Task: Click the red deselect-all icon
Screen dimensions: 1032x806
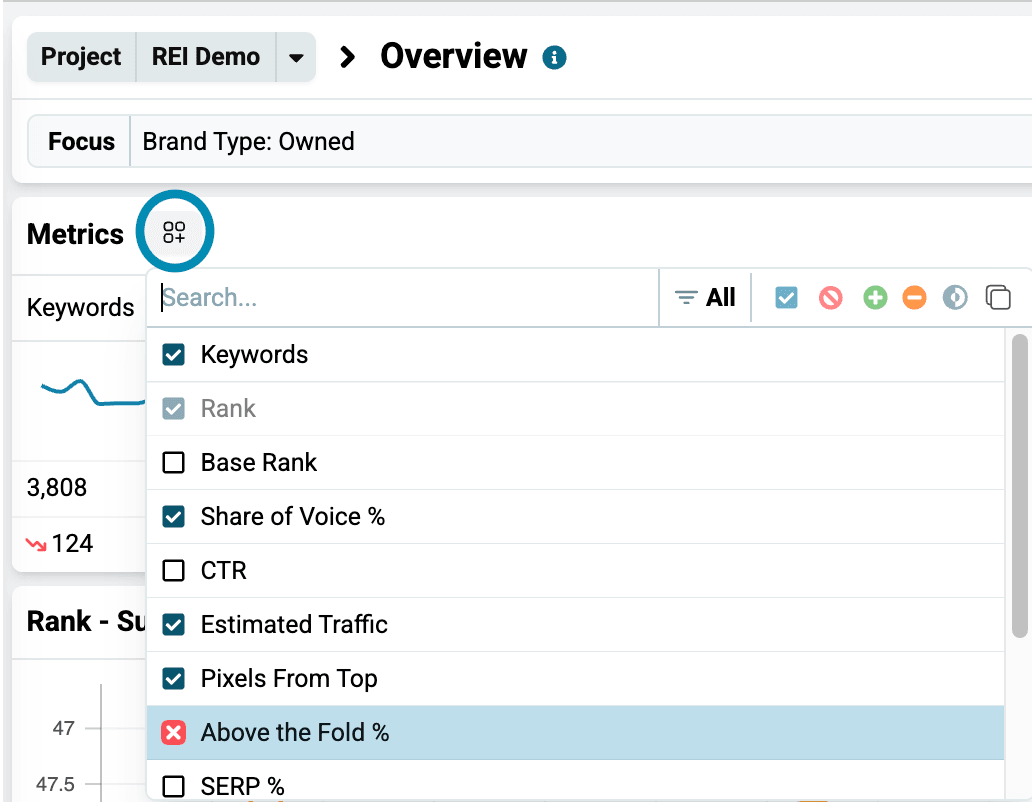Action: coord(830,297)
